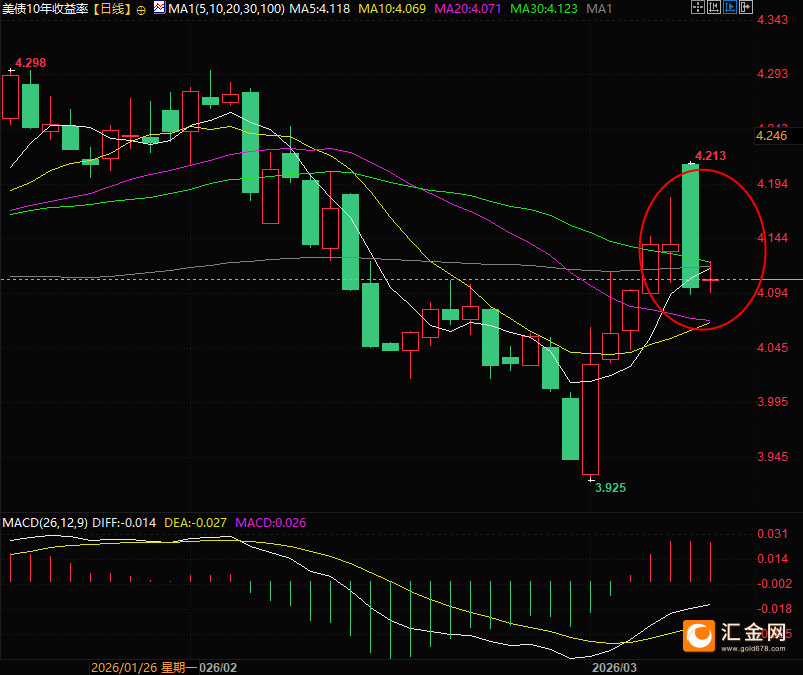The width and height of the screenshot is (803, 675).
Task: Click the -0.018 MACD axis value
Action: 774,609
